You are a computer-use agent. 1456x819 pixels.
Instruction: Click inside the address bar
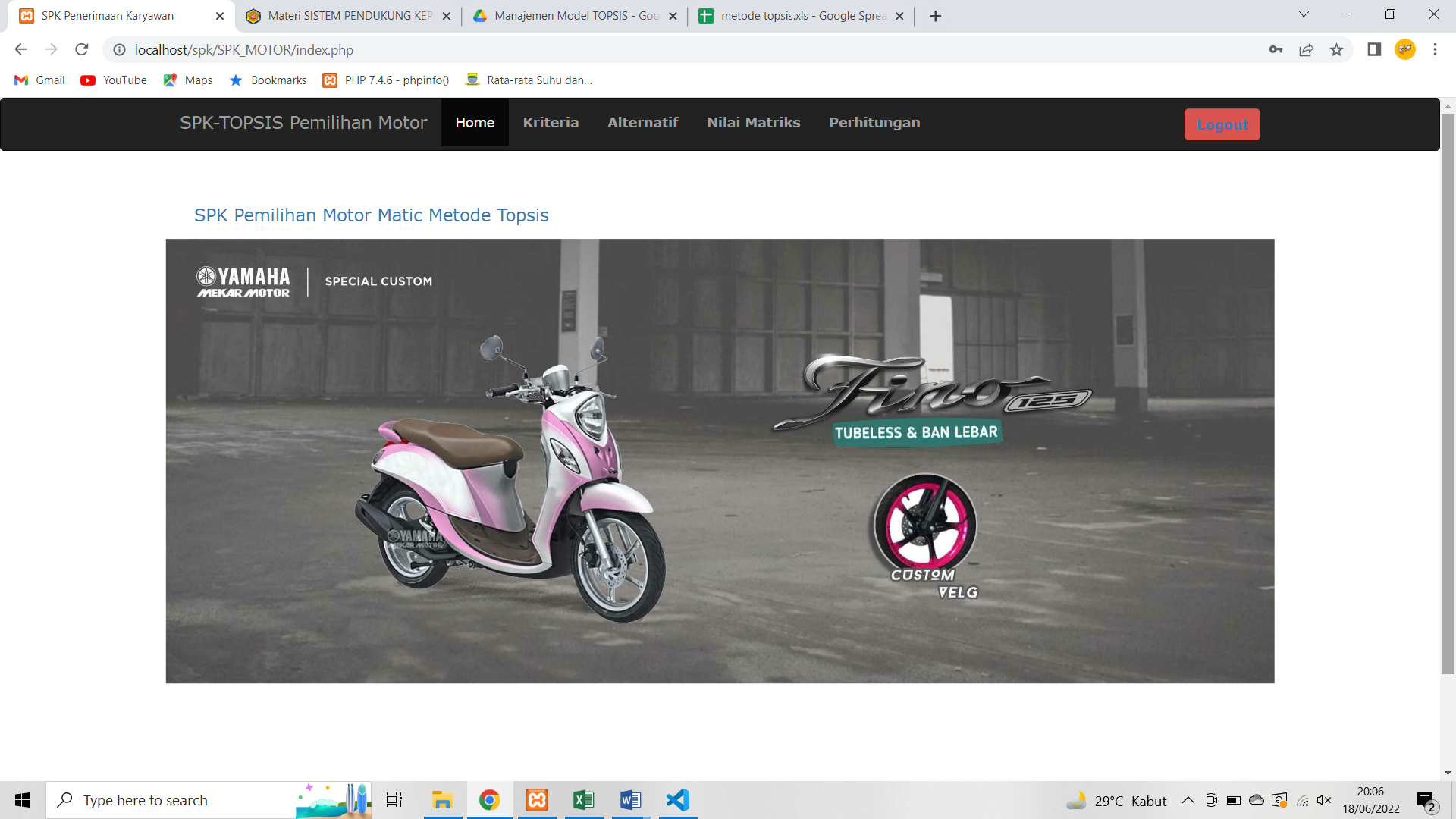[x=303, y=49]
